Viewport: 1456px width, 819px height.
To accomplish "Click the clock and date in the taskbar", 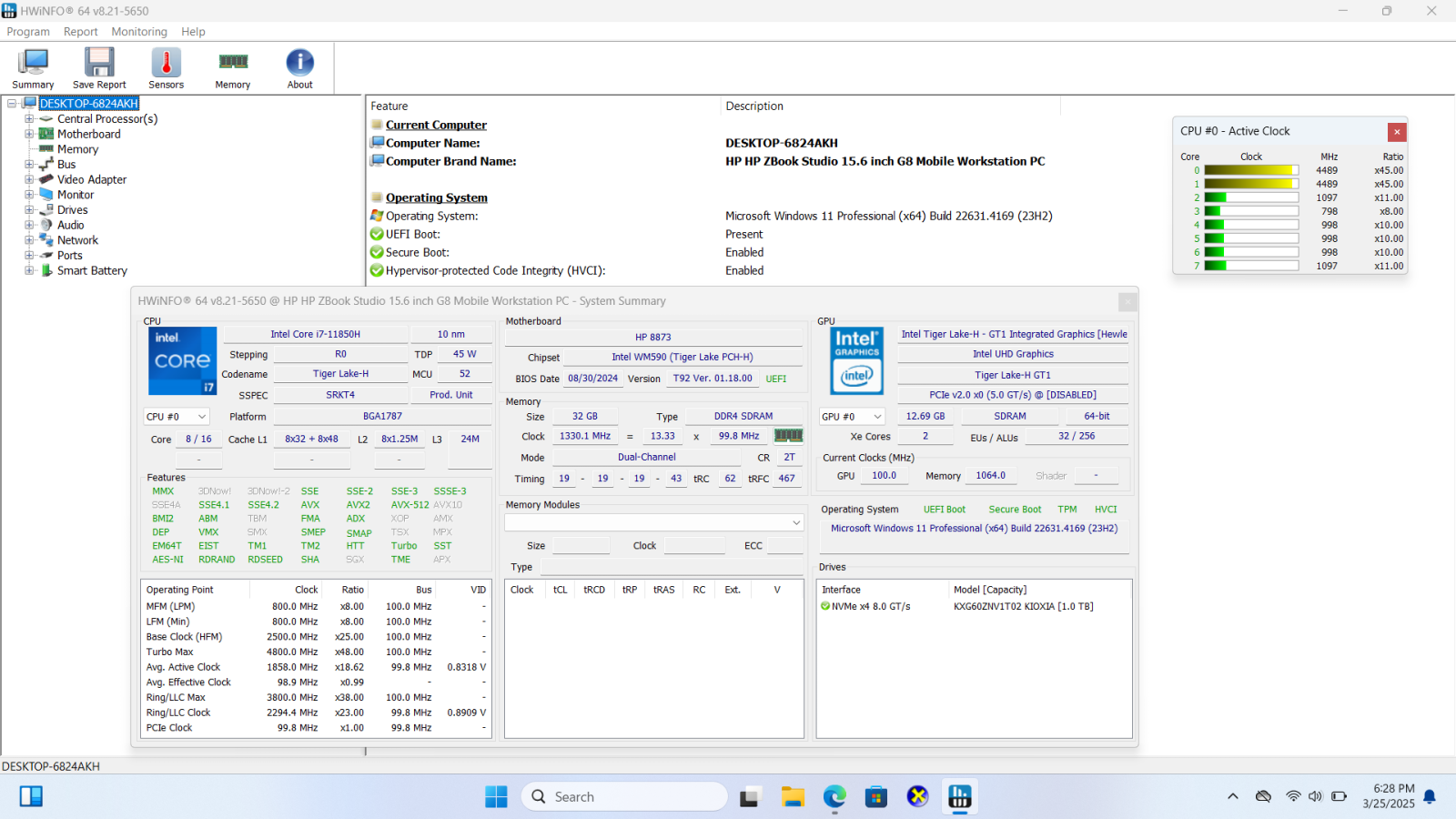I will pyautogui.click(x=1389, y=796).
